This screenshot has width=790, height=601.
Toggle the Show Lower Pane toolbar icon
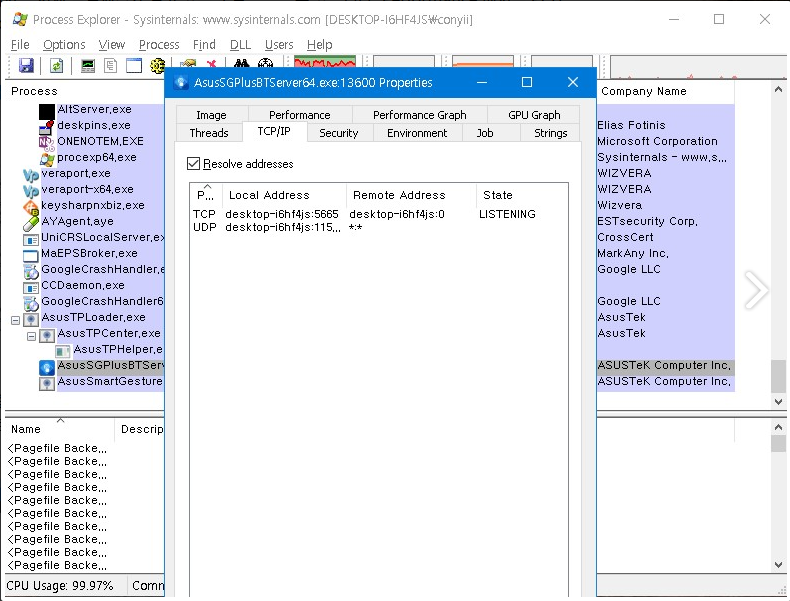click(x=134, y=66)
